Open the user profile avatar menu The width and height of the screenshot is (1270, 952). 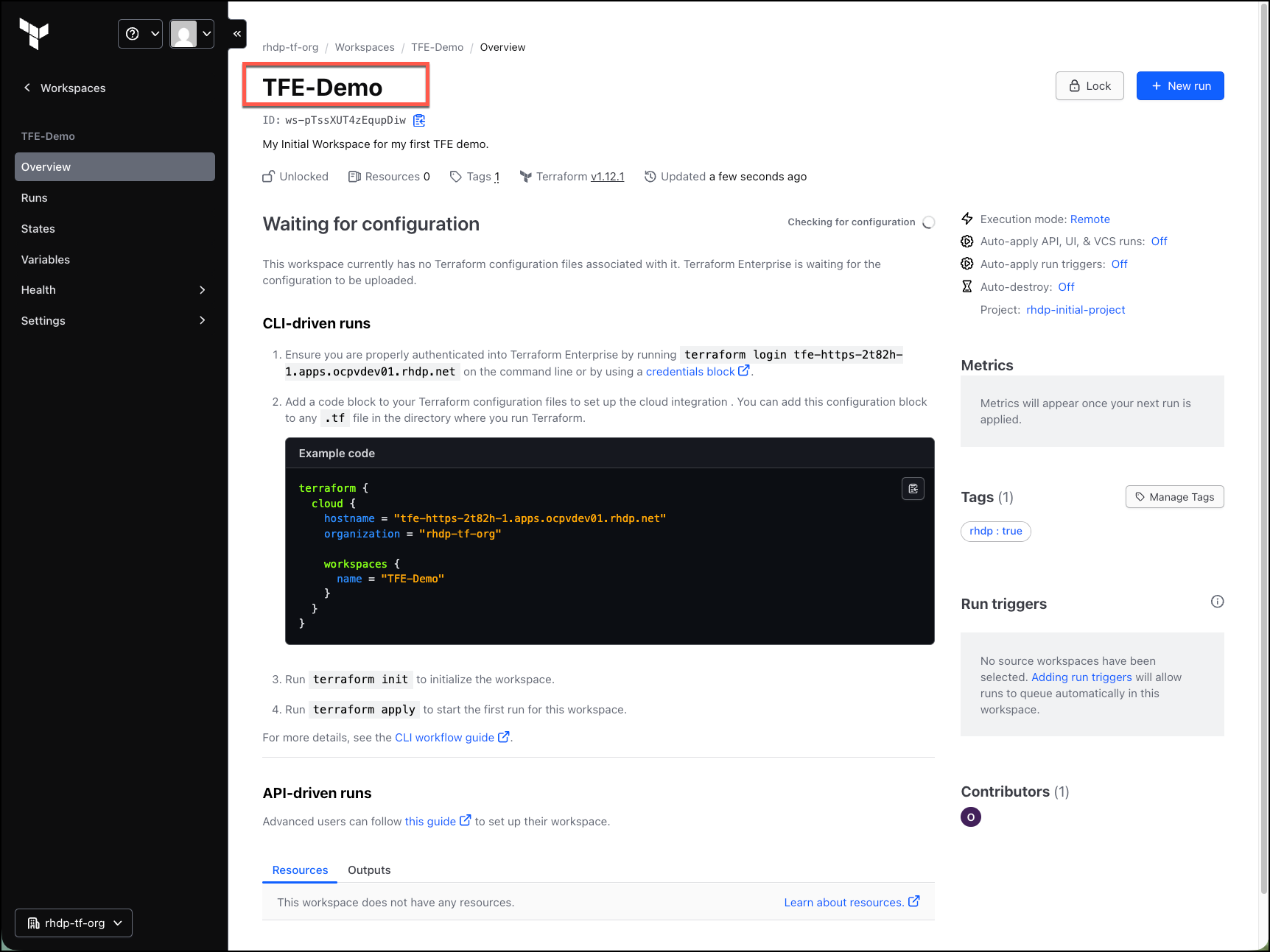[x=192, y=34]
